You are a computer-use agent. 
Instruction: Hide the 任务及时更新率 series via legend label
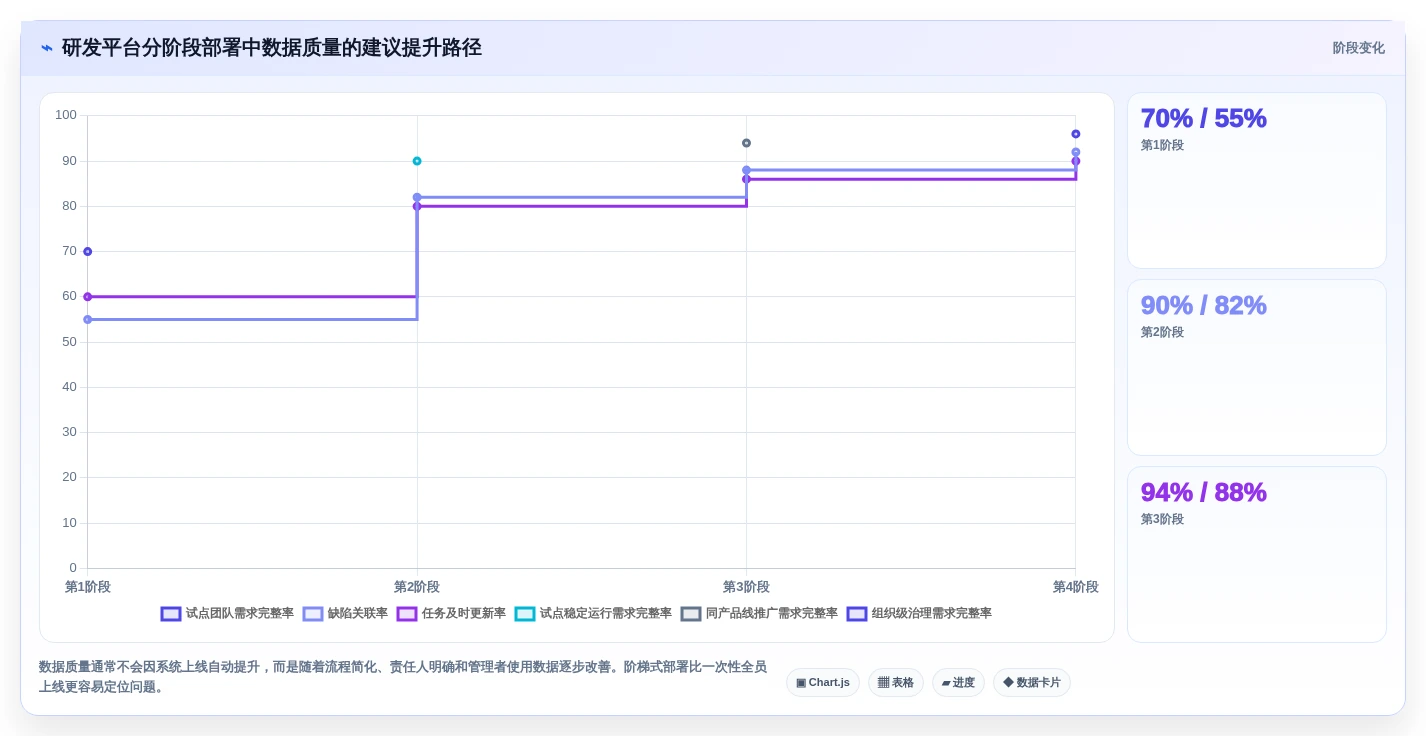click(x=464, y=614)
